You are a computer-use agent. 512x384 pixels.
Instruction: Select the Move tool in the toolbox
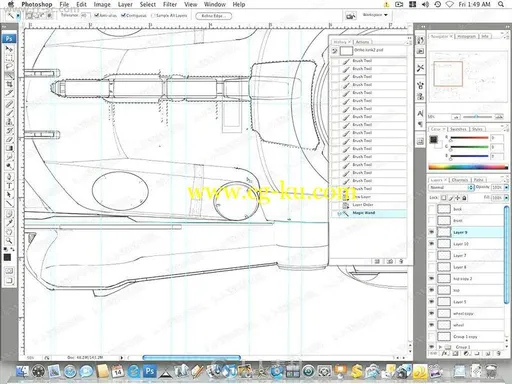(9, 49)
